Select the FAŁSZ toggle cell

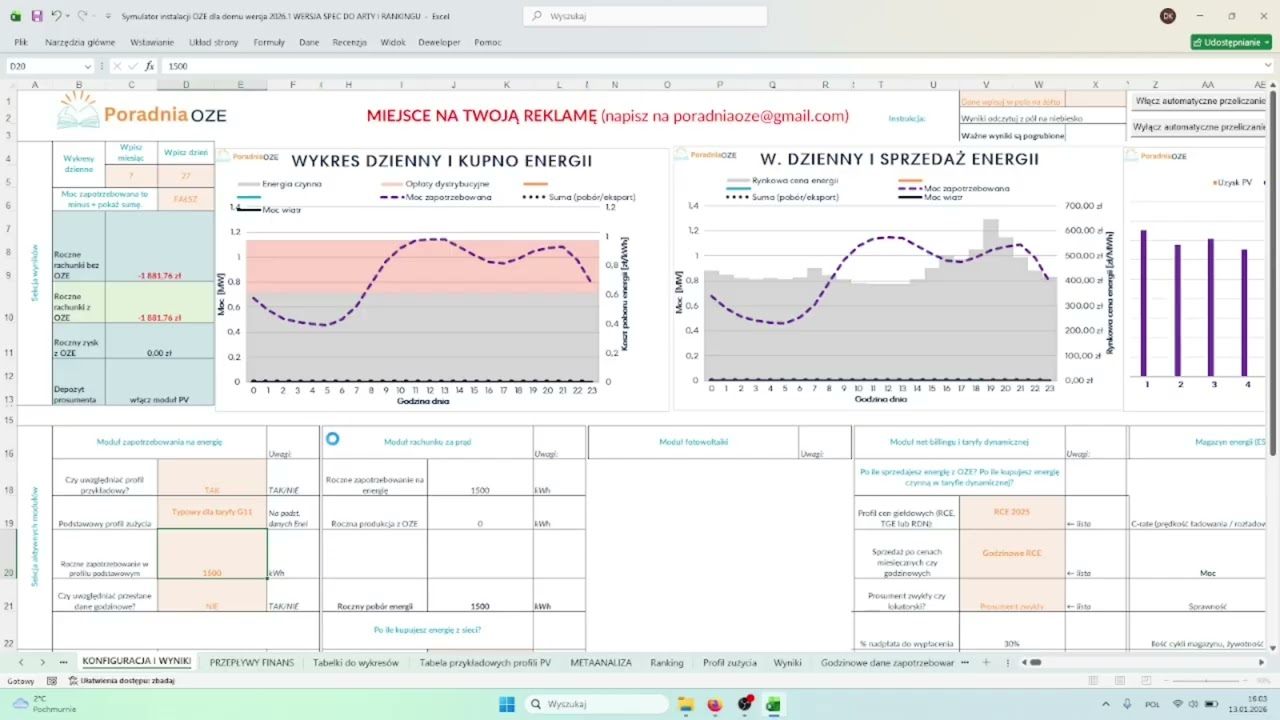pos(186,199)
